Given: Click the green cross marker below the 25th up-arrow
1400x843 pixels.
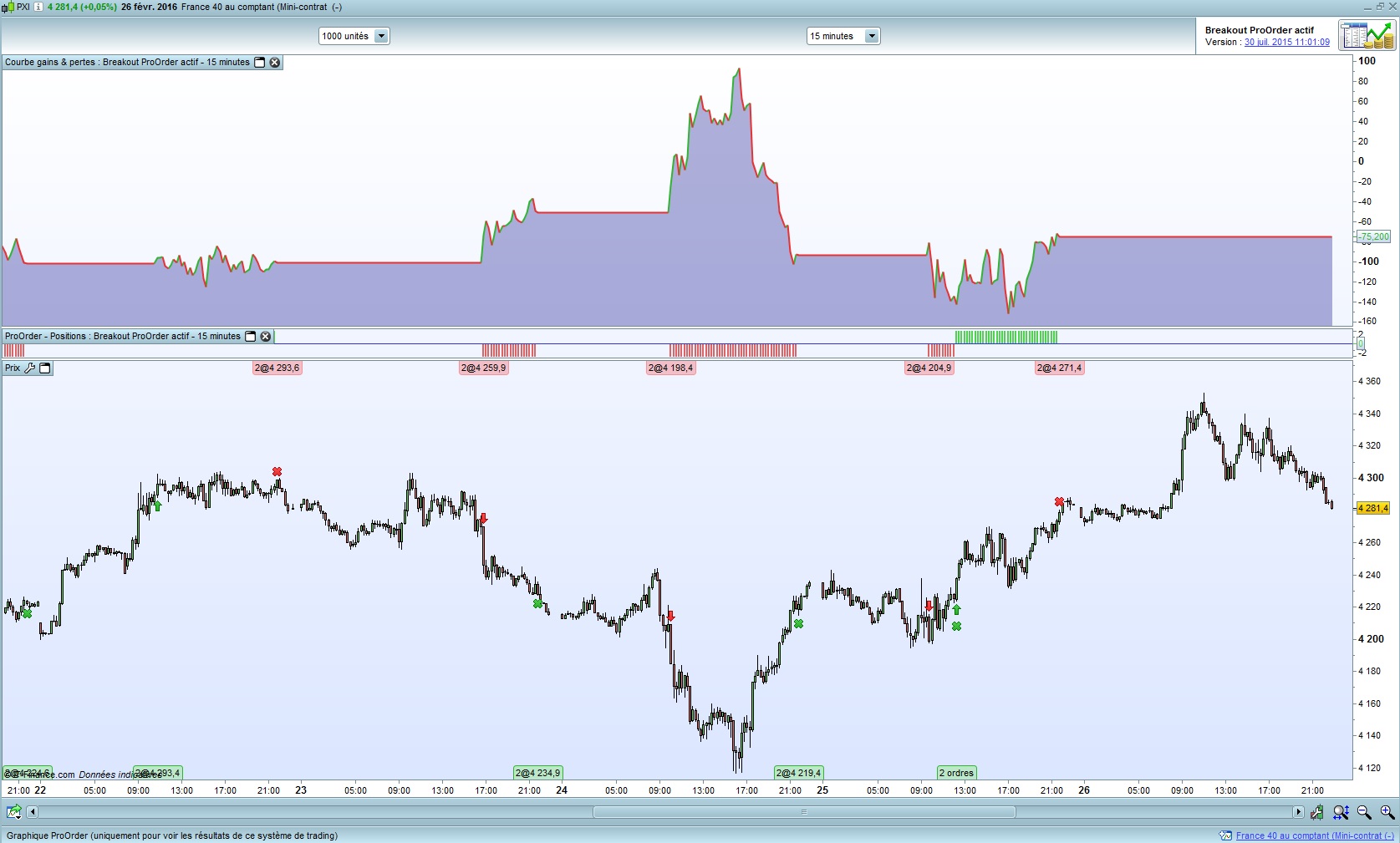Looking at the screenshot, I should pos(957,626).
